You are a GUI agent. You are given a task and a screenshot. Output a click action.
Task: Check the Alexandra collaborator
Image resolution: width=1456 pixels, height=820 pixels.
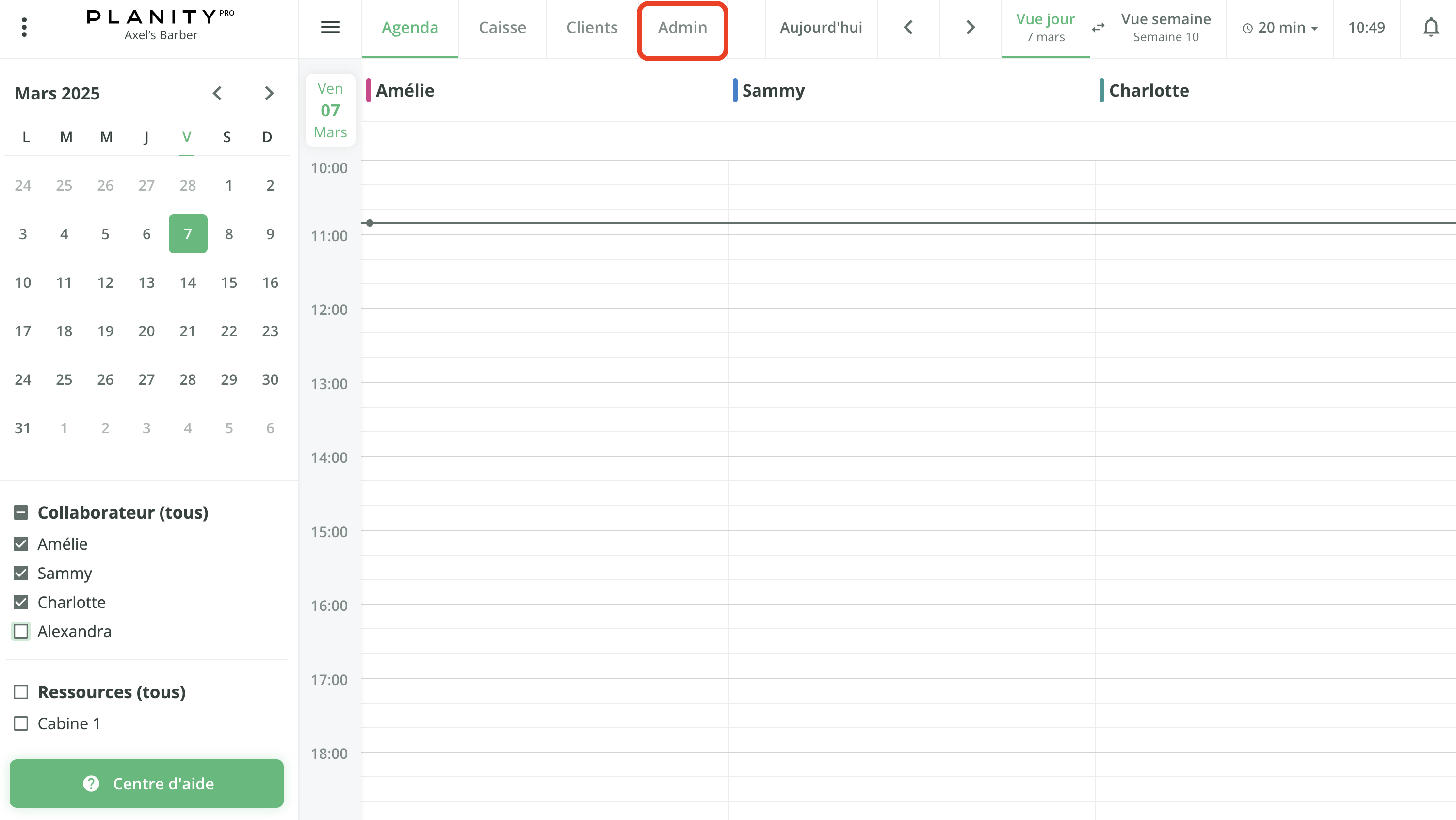21,631
